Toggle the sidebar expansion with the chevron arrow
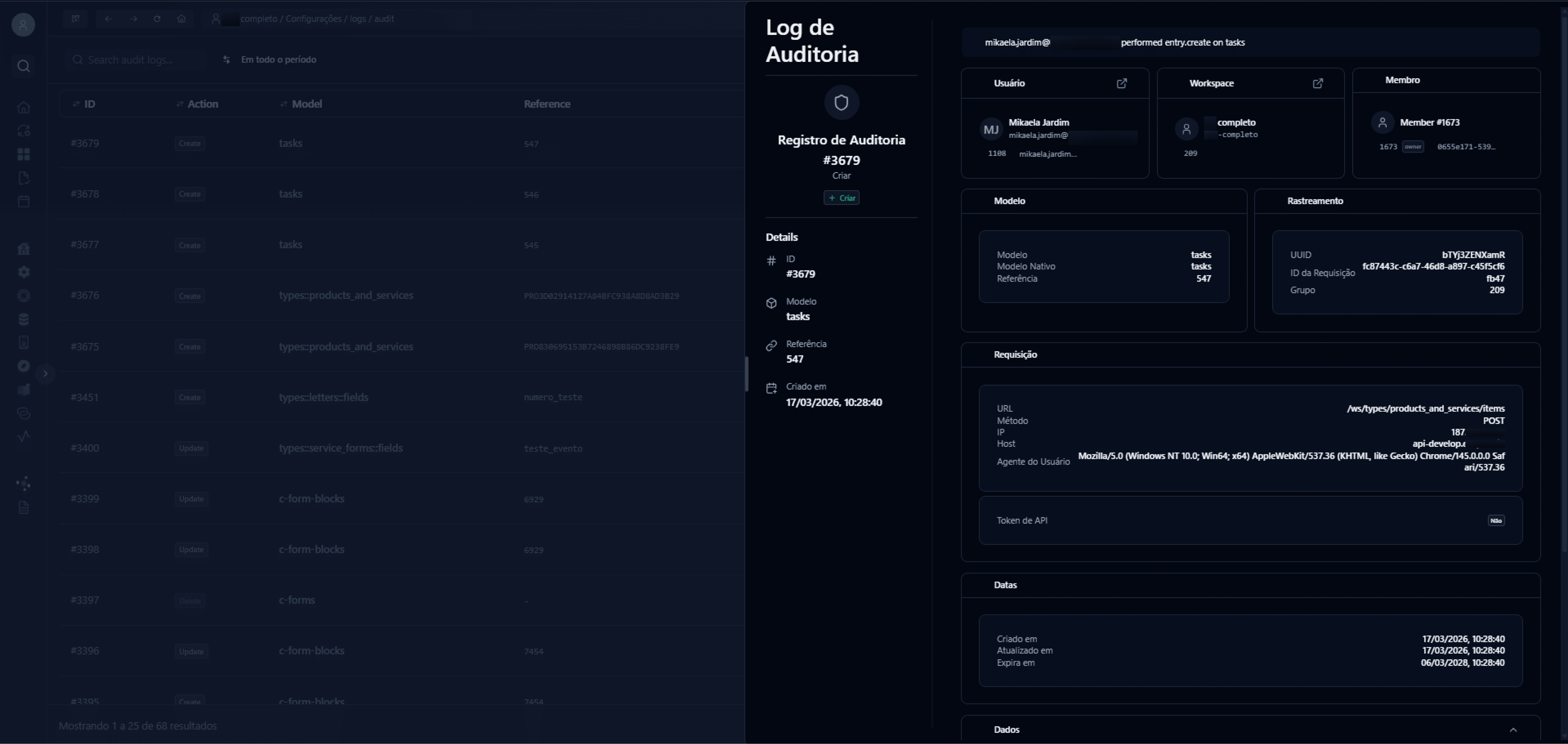 point(46,373)
